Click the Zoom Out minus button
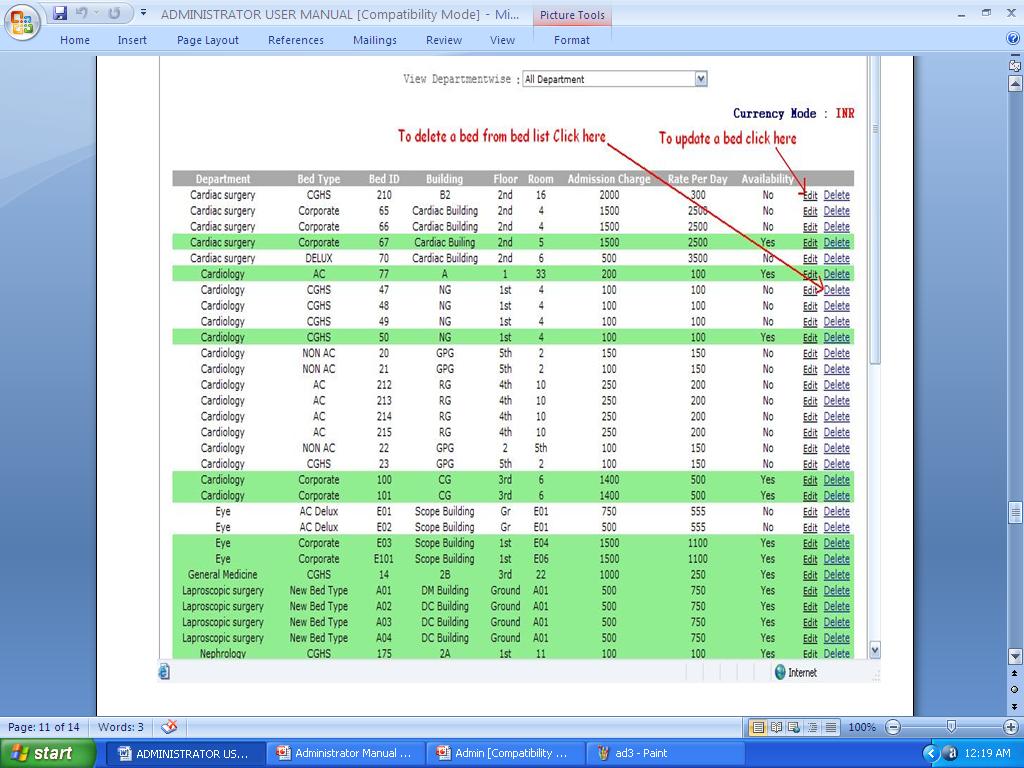This screenshot has width=1024, height=768. pos(893,727)
